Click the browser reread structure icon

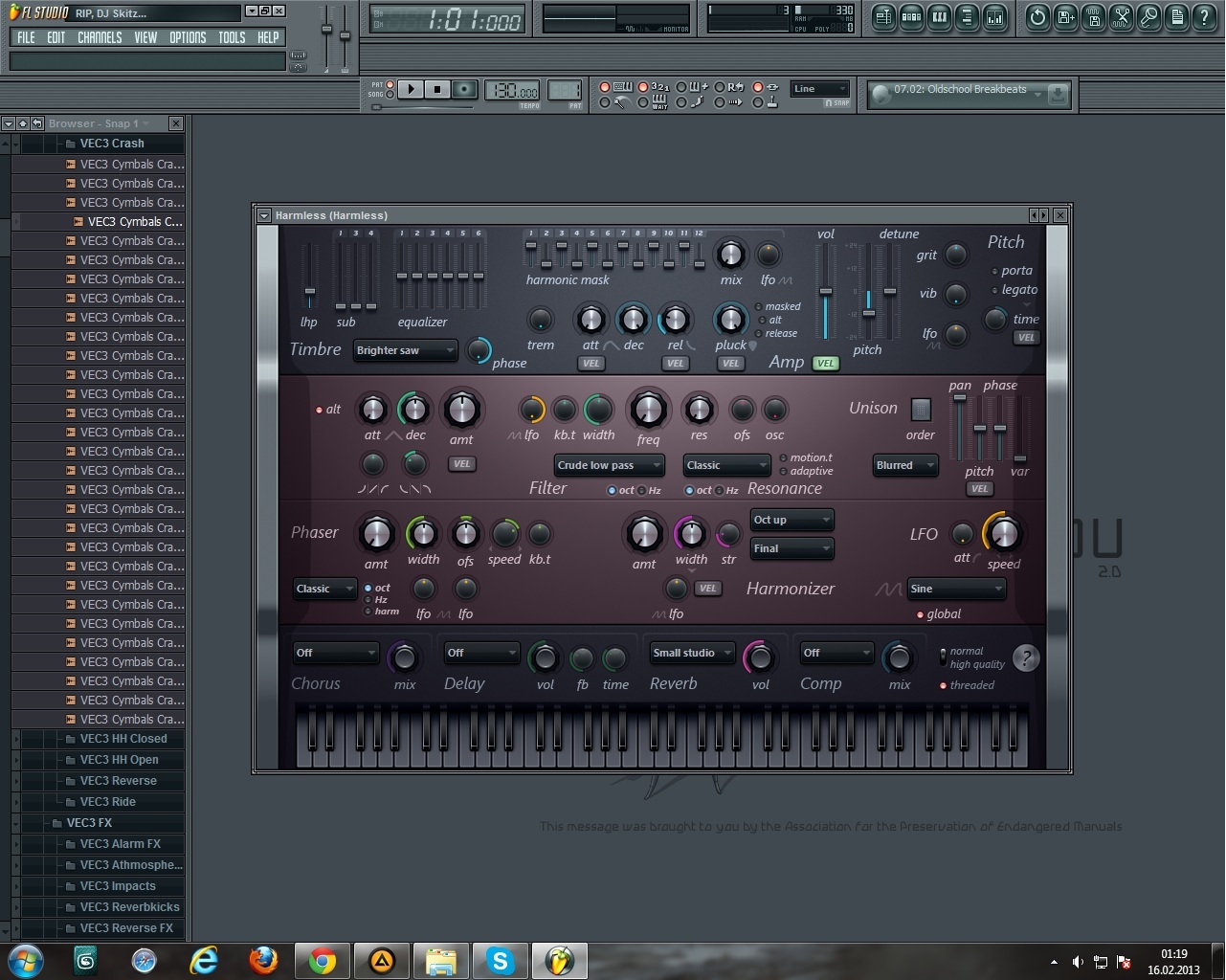36,123
